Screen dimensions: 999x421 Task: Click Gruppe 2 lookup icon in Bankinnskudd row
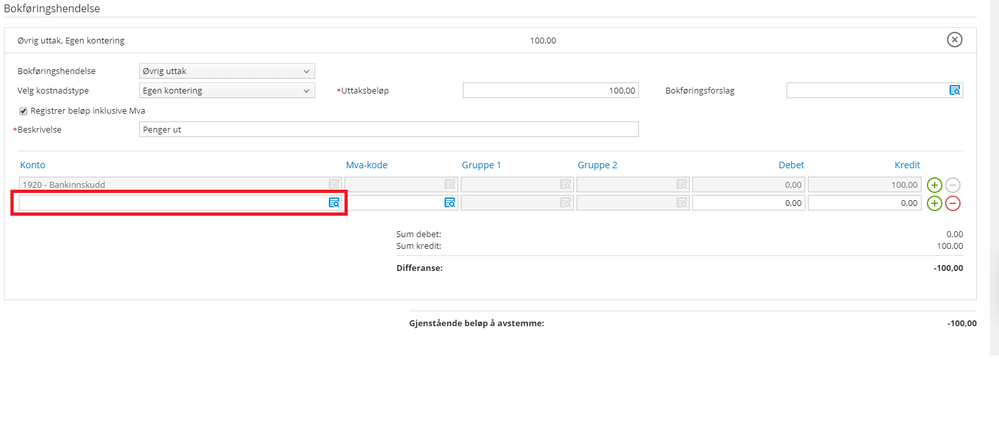click(682, 185)
